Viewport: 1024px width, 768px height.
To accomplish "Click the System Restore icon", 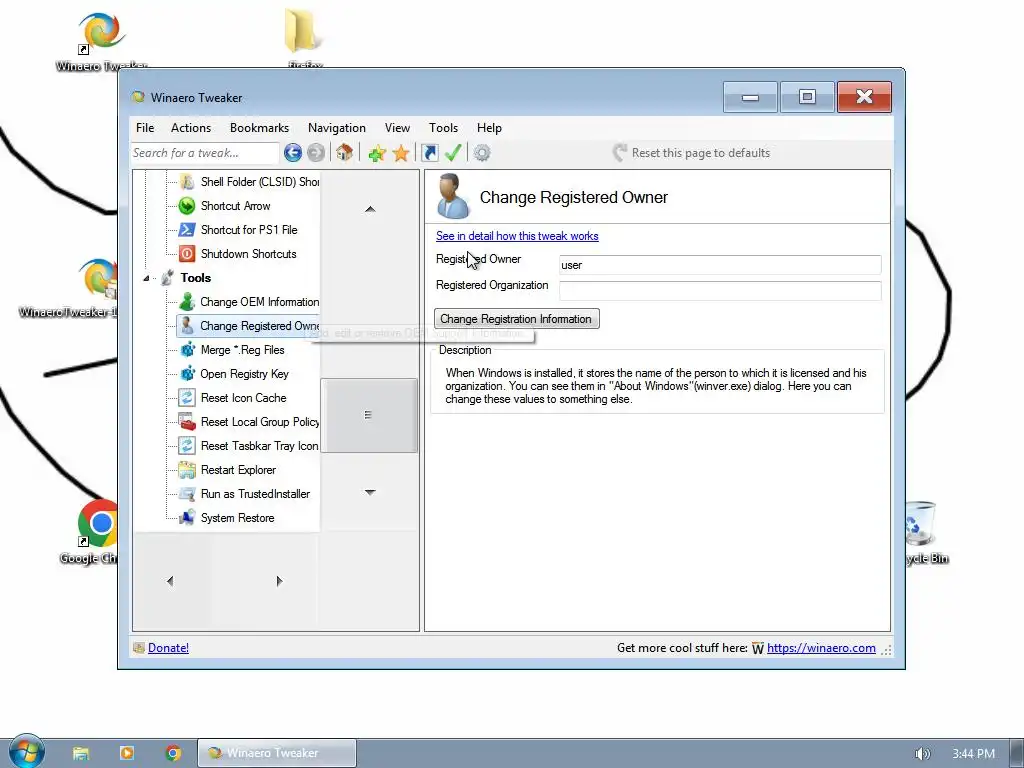I will [187, 518].
